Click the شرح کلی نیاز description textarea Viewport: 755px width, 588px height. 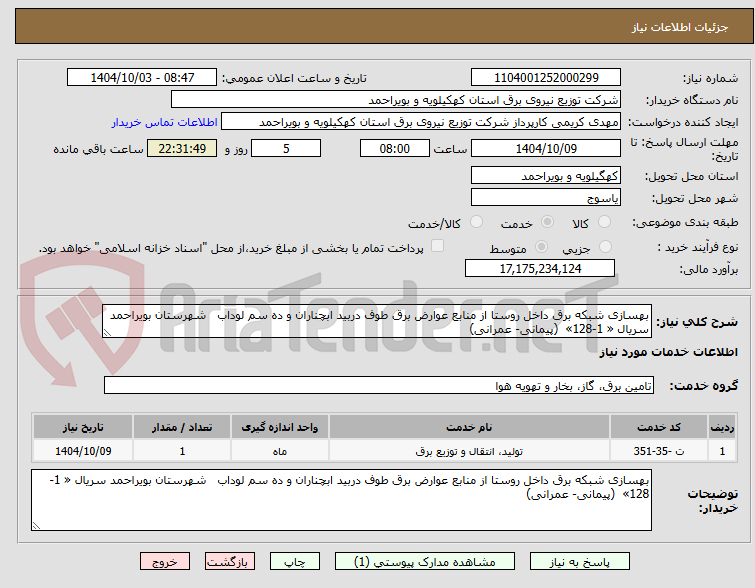(x=377, y=321)
